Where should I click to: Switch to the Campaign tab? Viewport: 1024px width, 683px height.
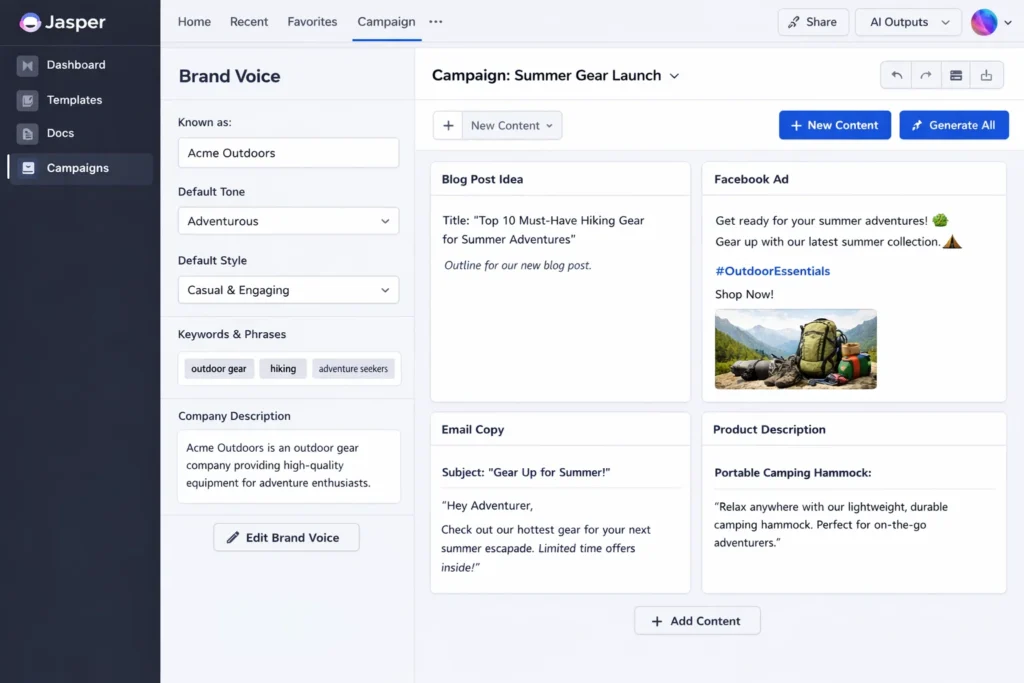click(386, 21)
